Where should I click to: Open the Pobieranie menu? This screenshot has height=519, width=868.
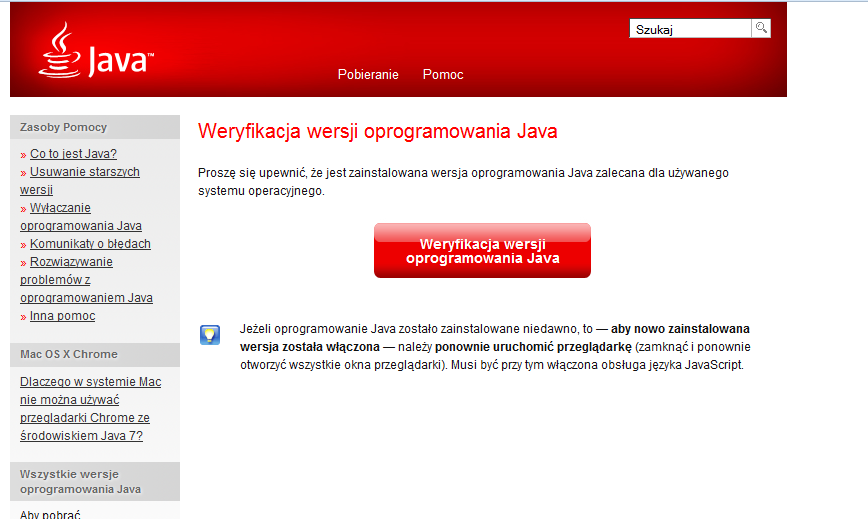pos(368,74)
